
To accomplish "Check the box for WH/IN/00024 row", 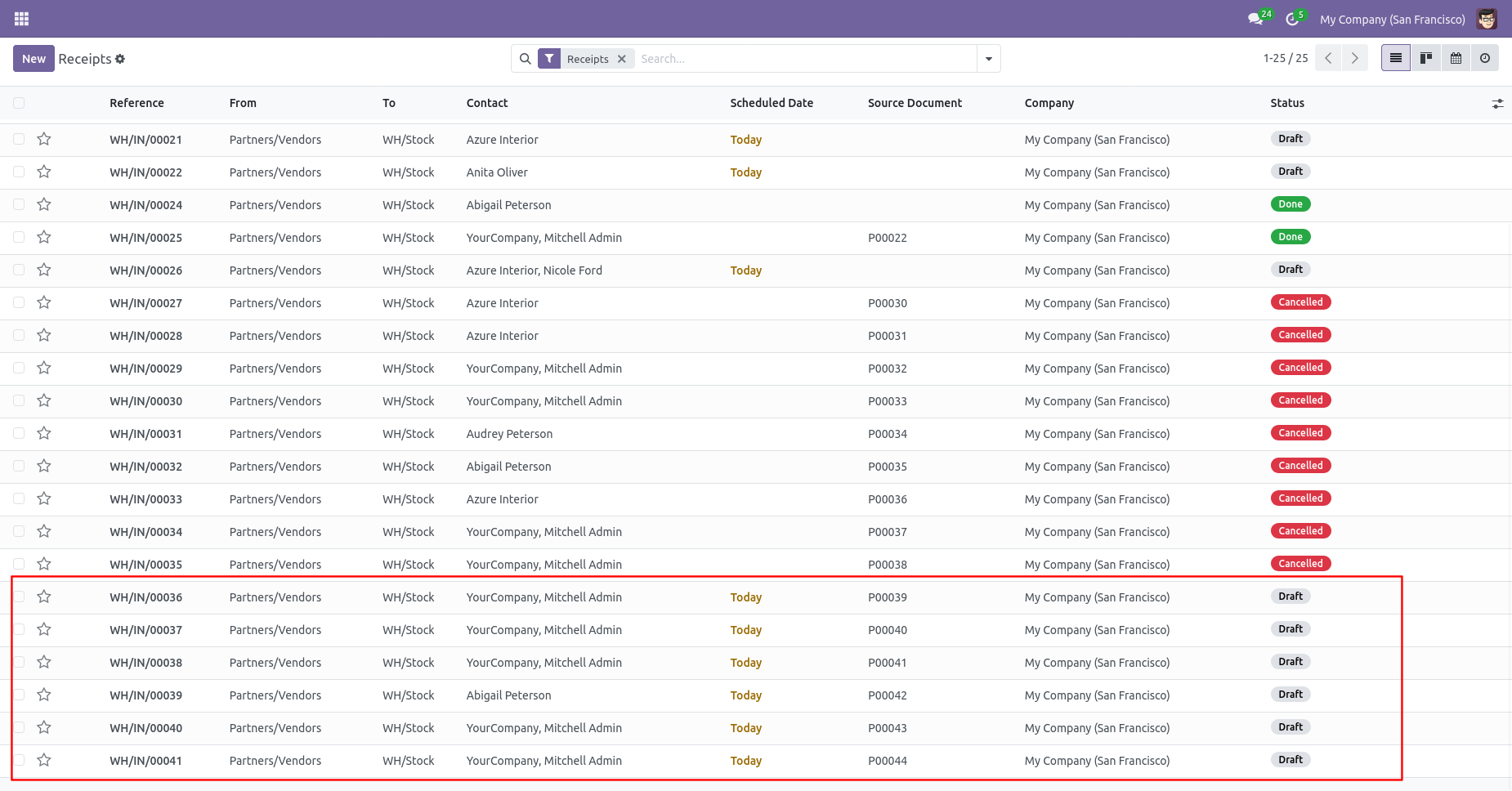I will [19, 204].
